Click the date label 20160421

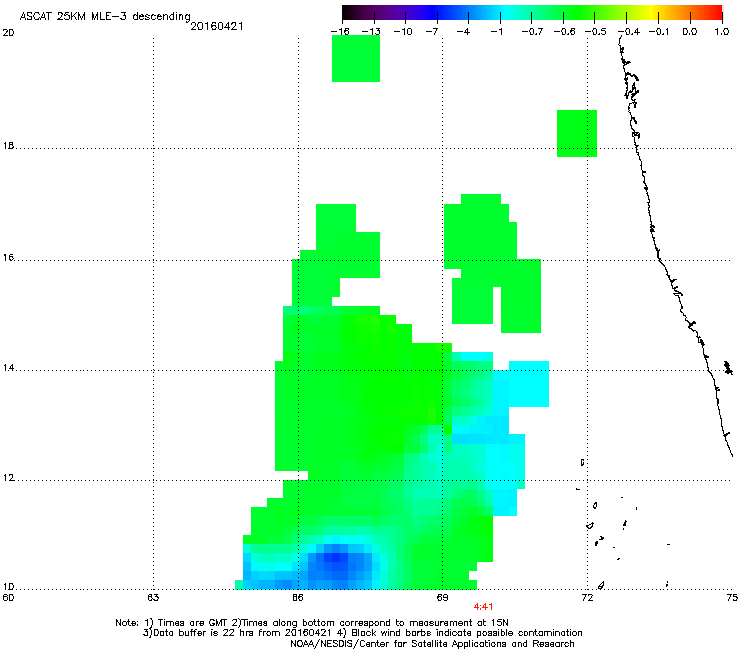pyautogui.click(x=217, y=26)
